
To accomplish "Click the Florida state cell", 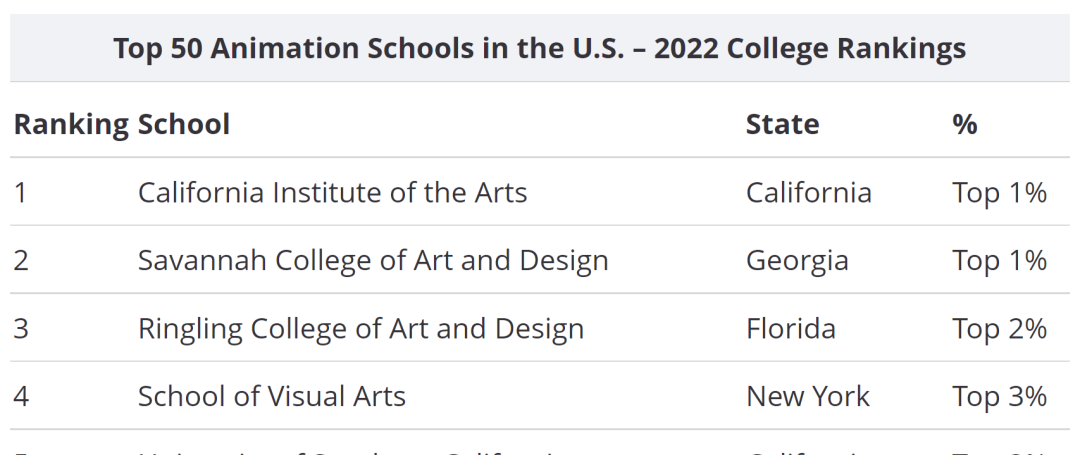I will [x=791, y=328].
